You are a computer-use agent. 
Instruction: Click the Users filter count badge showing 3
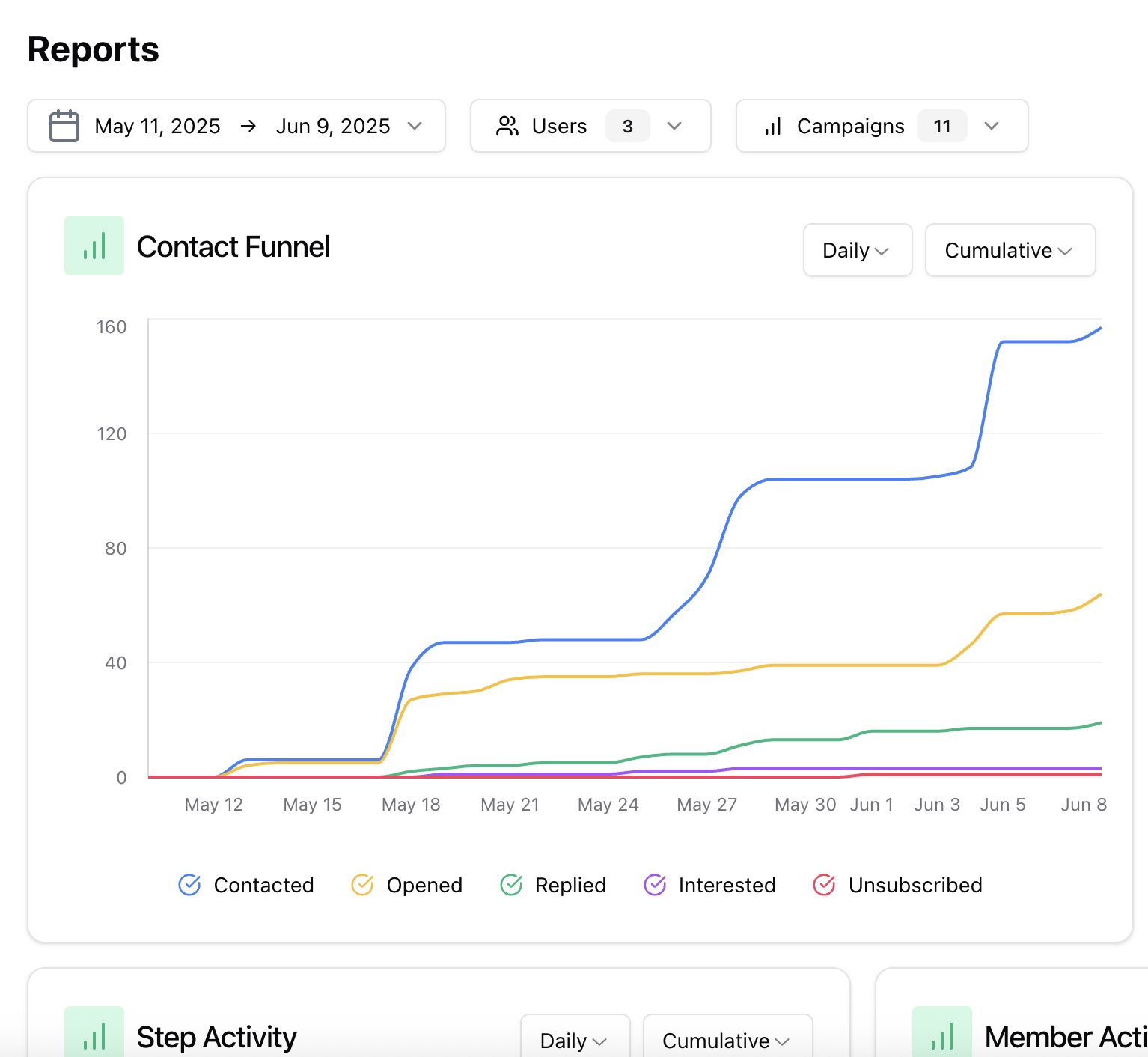click(x=628, y=126)
